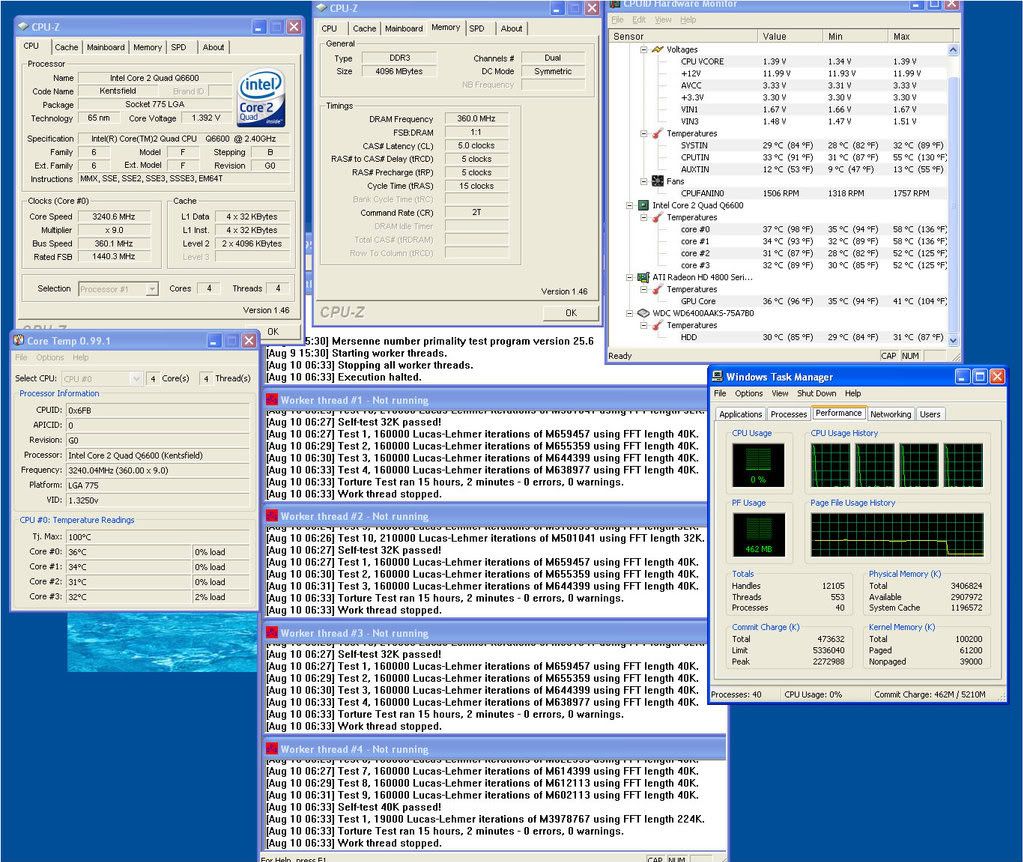Open the Options menu in Task Manager
Viewport: 1023px width, 862px height.
click(x=748, y=393)
